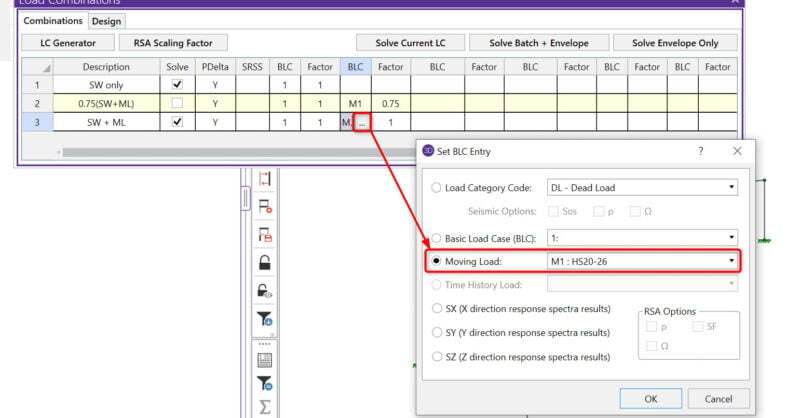The image size is (800, 418).
Task: Enable Solve checkbox for 0.75(SW+ML) row
Action: 178,103
